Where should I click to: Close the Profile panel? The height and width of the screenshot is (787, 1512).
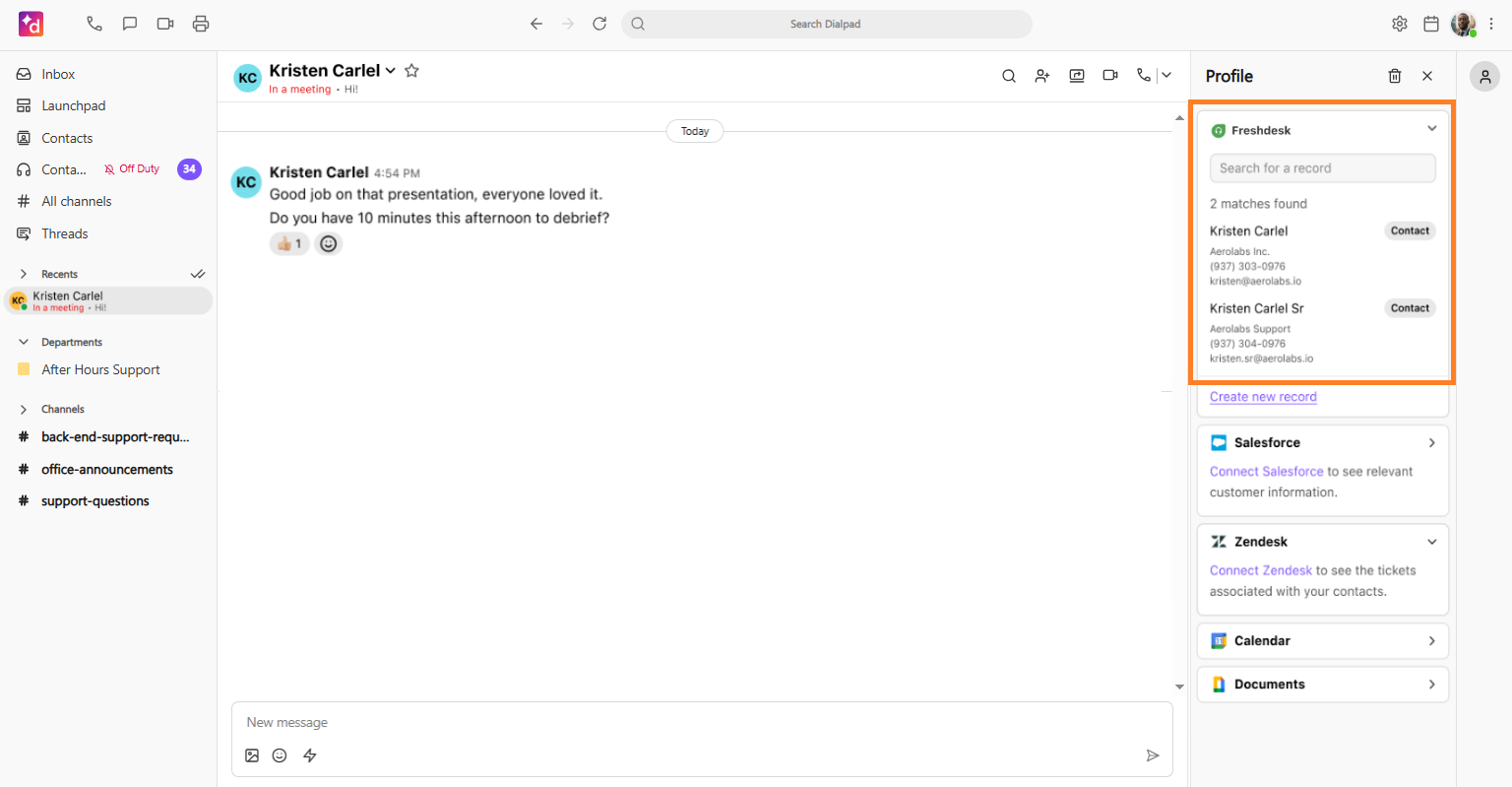coord(1427,76)
